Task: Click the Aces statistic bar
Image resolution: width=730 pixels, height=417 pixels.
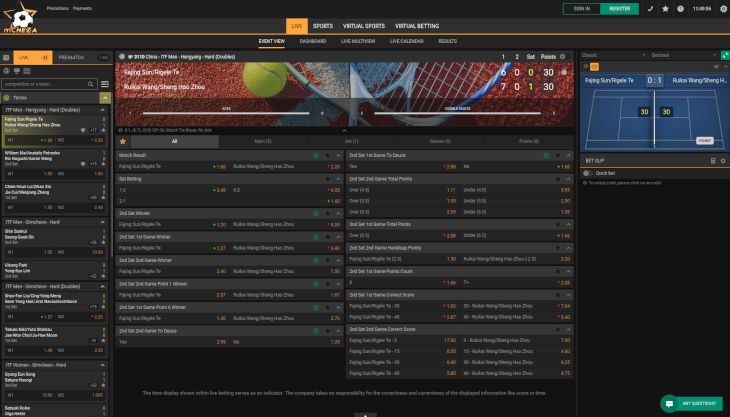Action: point(226,112)
